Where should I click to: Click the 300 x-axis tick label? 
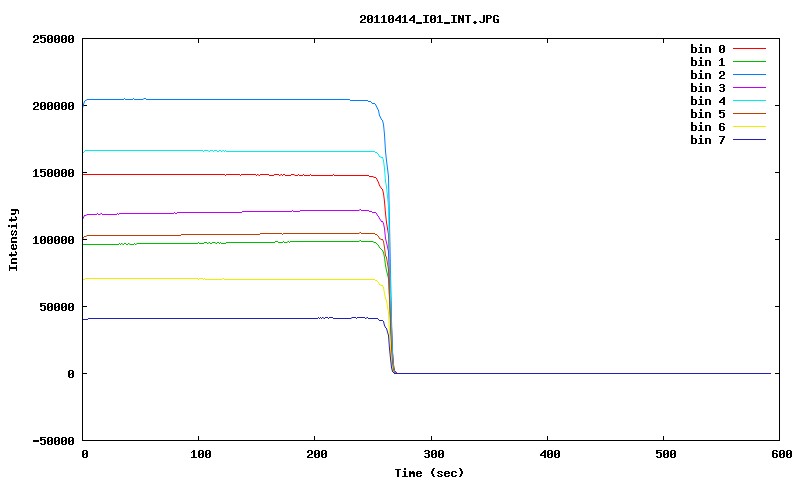tap(433, 454)
